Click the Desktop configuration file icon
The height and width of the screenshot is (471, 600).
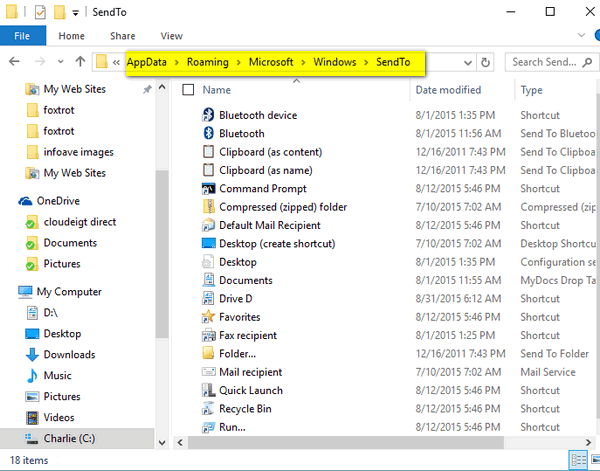pos(208,262)
